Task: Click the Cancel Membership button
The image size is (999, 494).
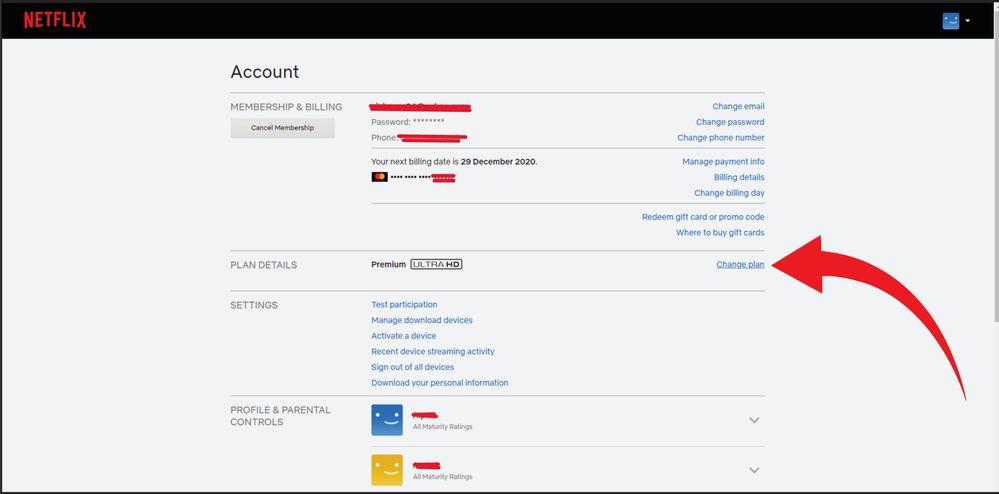Action: (x=282, y=127)
